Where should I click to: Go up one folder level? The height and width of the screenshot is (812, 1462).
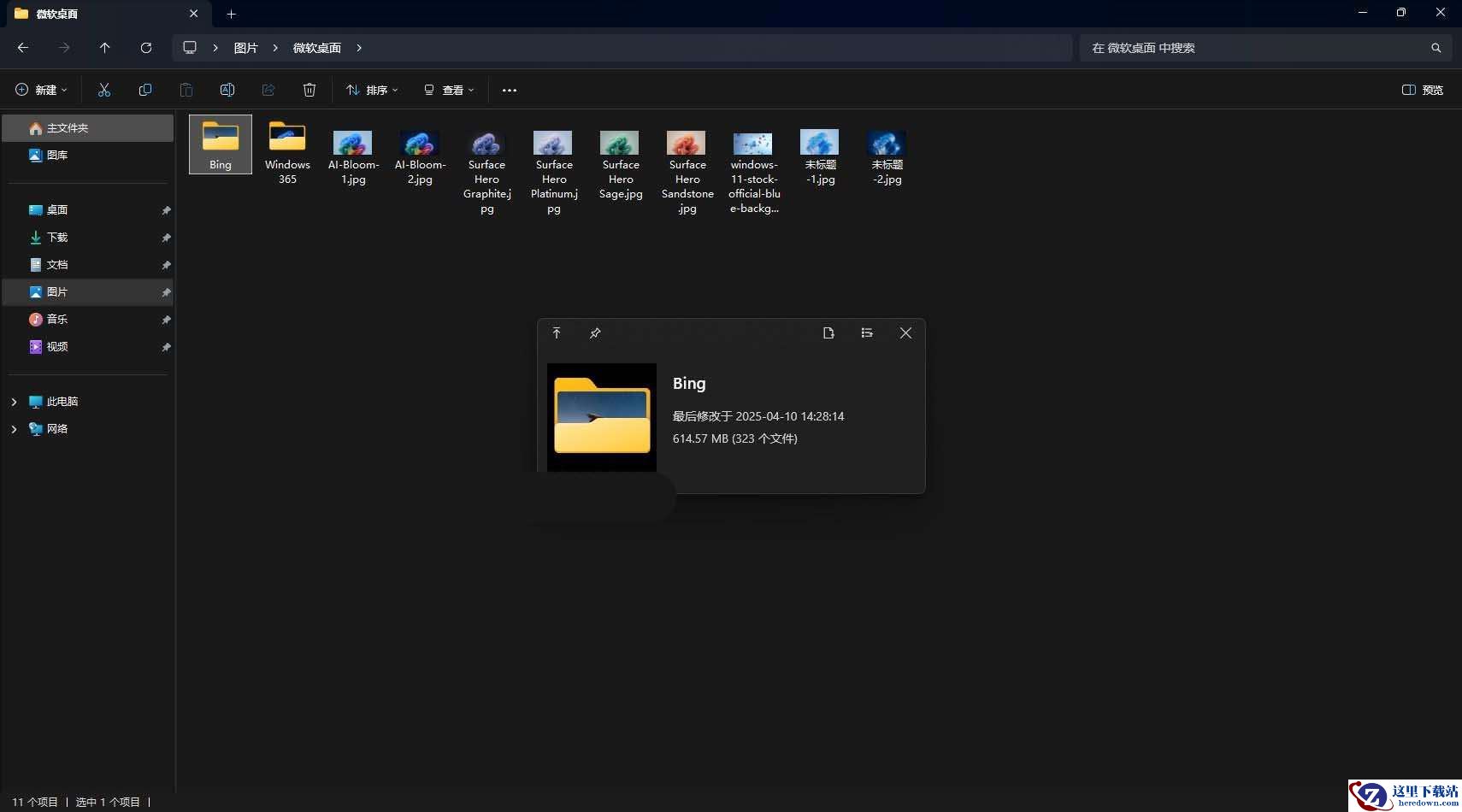pyautogui.click(x=105, y=48)
